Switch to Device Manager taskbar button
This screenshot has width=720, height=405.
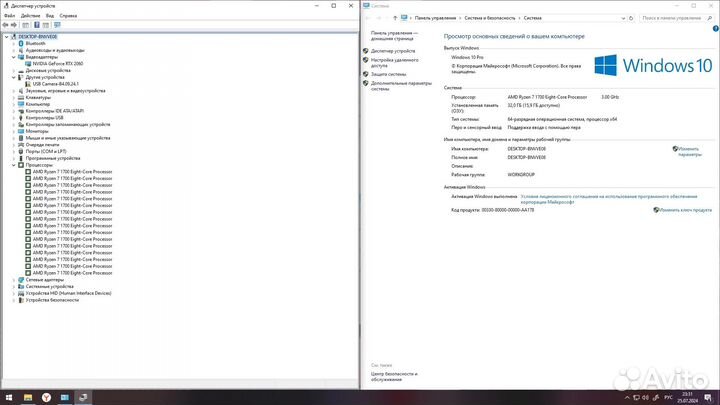pyautogui.click(x=83, y=397)
